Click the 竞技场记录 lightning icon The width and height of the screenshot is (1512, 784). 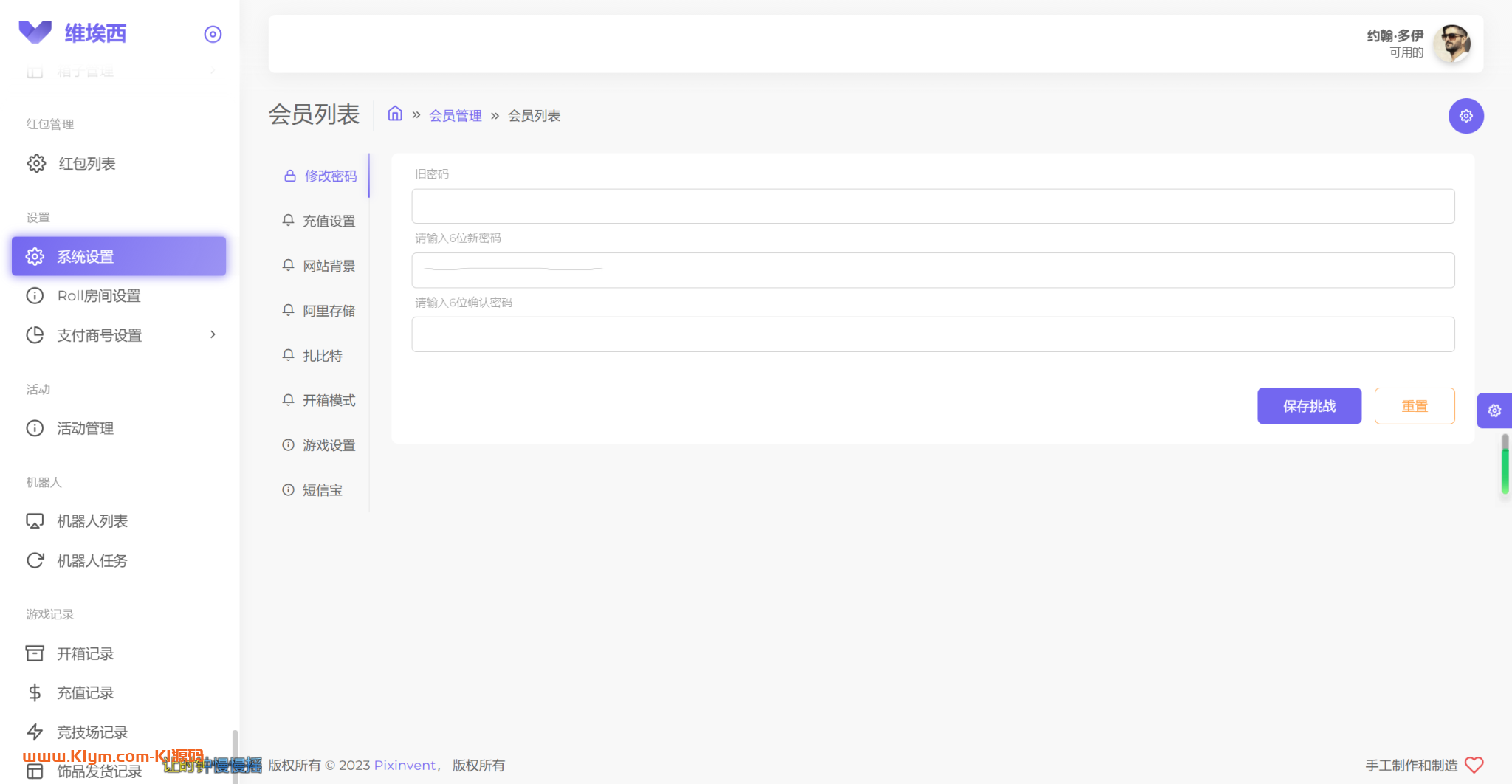(x=35, y=732)
